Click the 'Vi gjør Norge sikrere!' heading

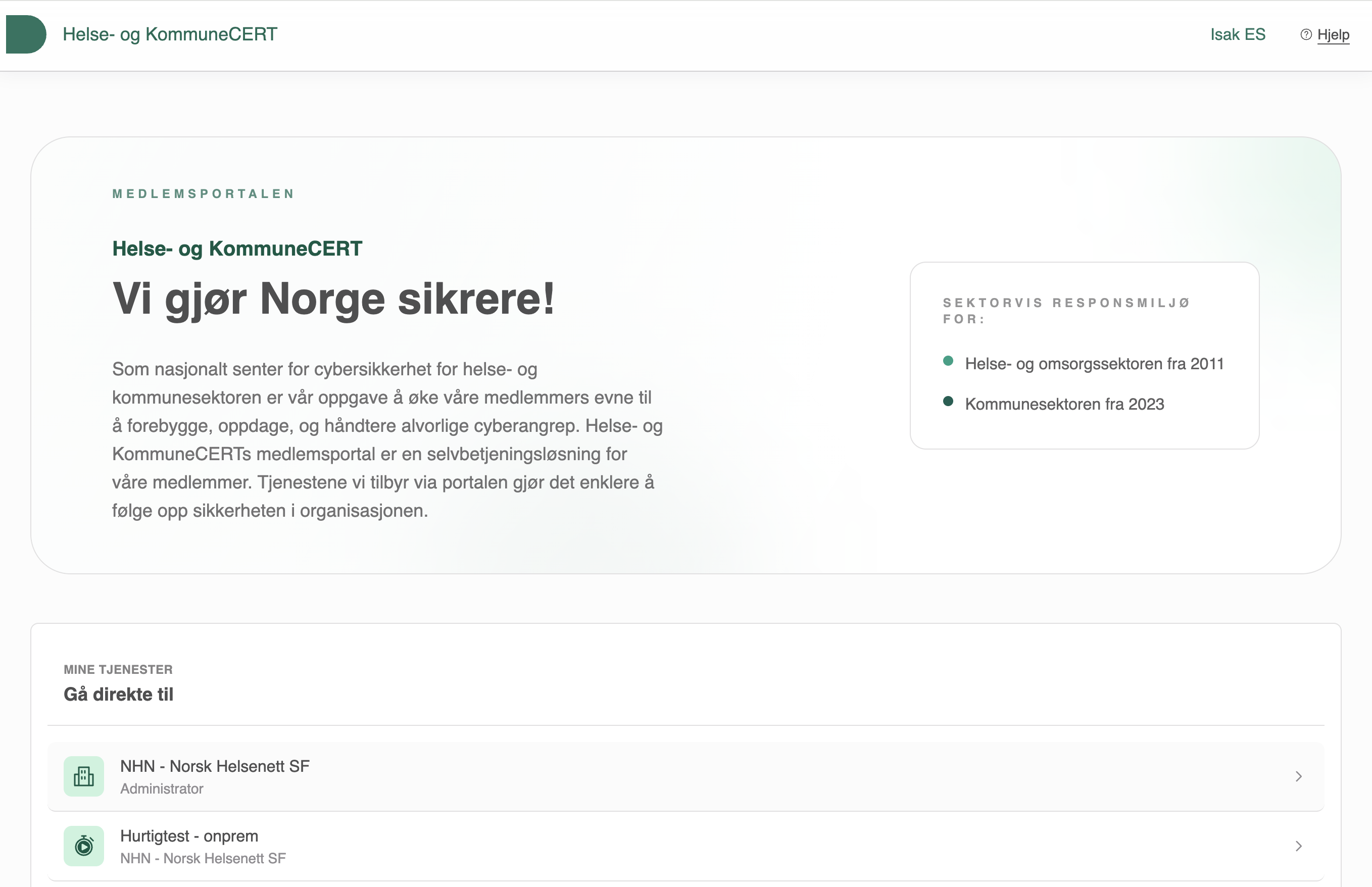pyautogui.click(x=333, y=299)
